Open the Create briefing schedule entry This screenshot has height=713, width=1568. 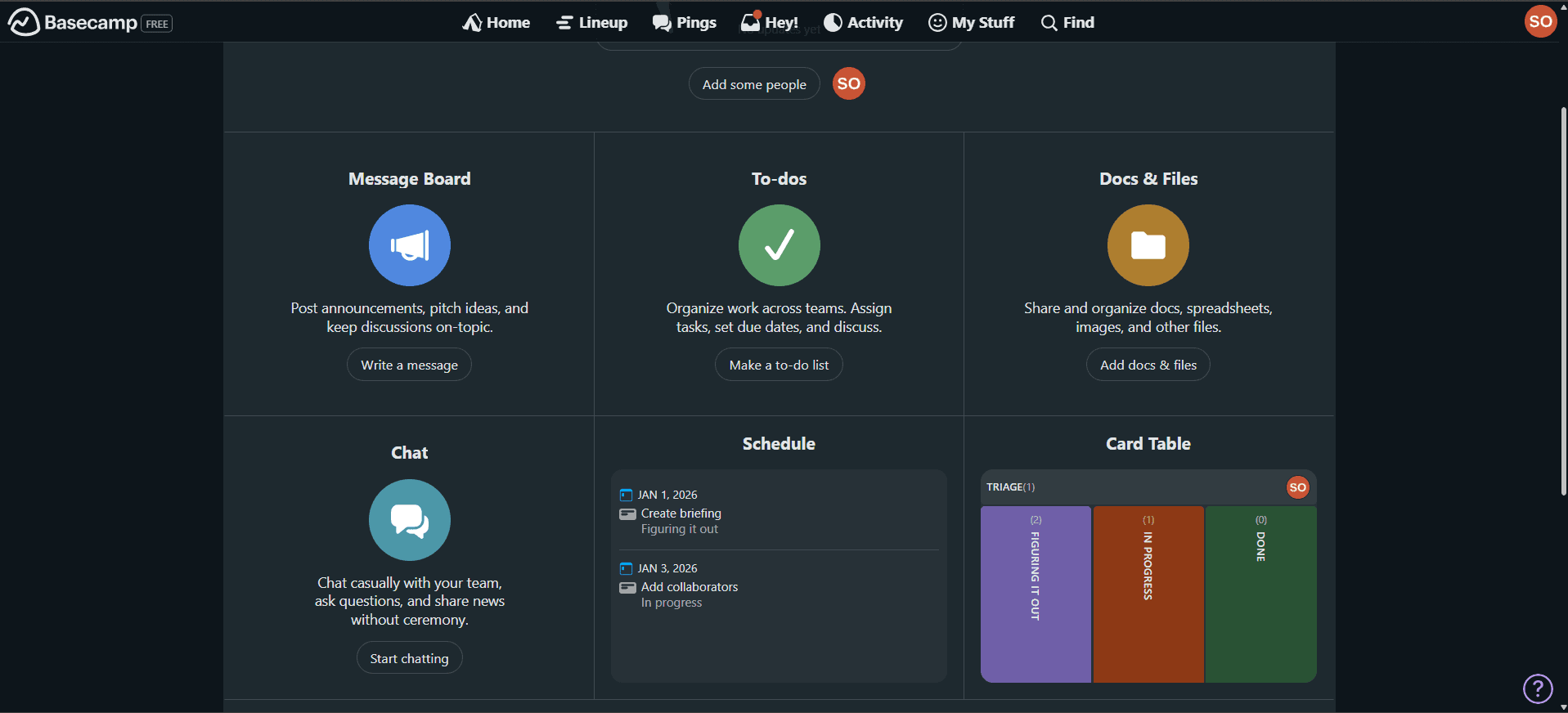(x=681, y=513)
